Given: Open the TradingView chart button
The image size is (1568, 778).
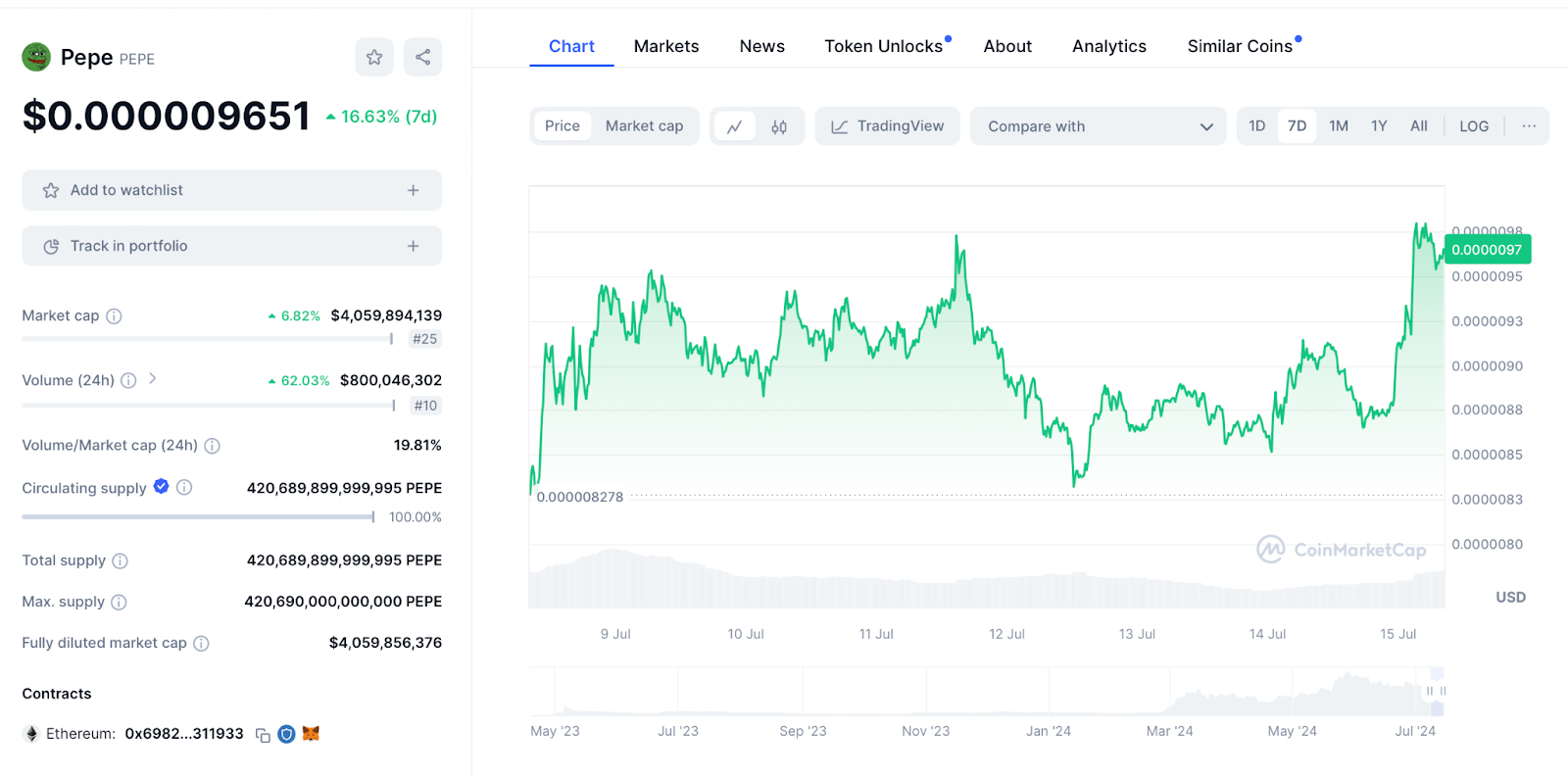Looking at the screenshot, I should [x=887, y=126].
